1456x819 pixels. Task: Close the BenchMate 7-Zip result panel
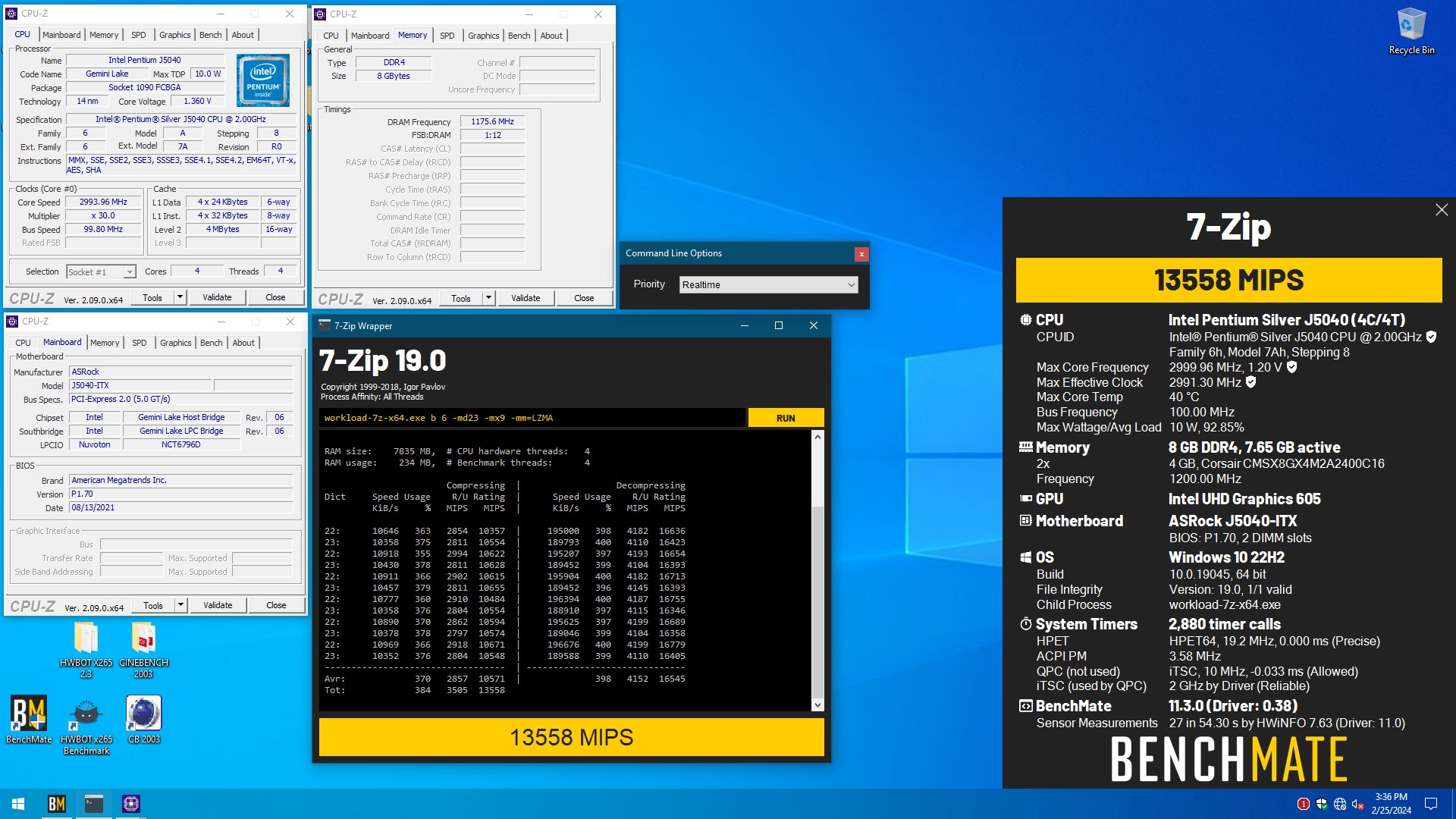pyautogui.click(x=1442, y=210)
